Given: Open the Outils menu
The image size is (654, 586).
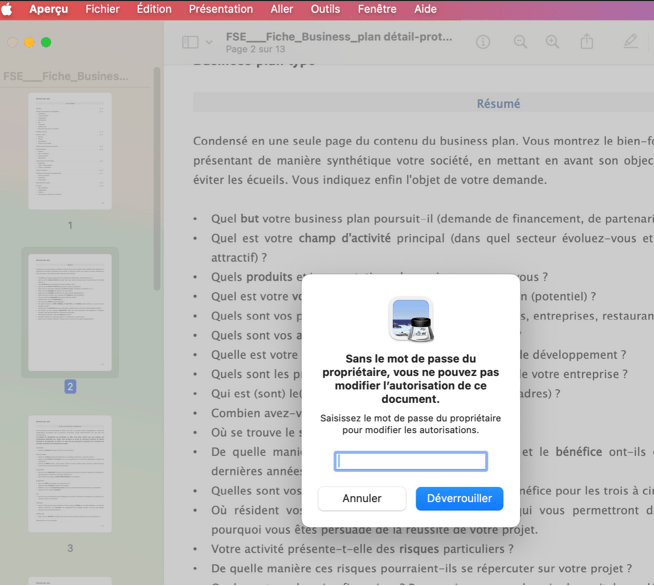Looking at the screenshot, I should [325, 9].
